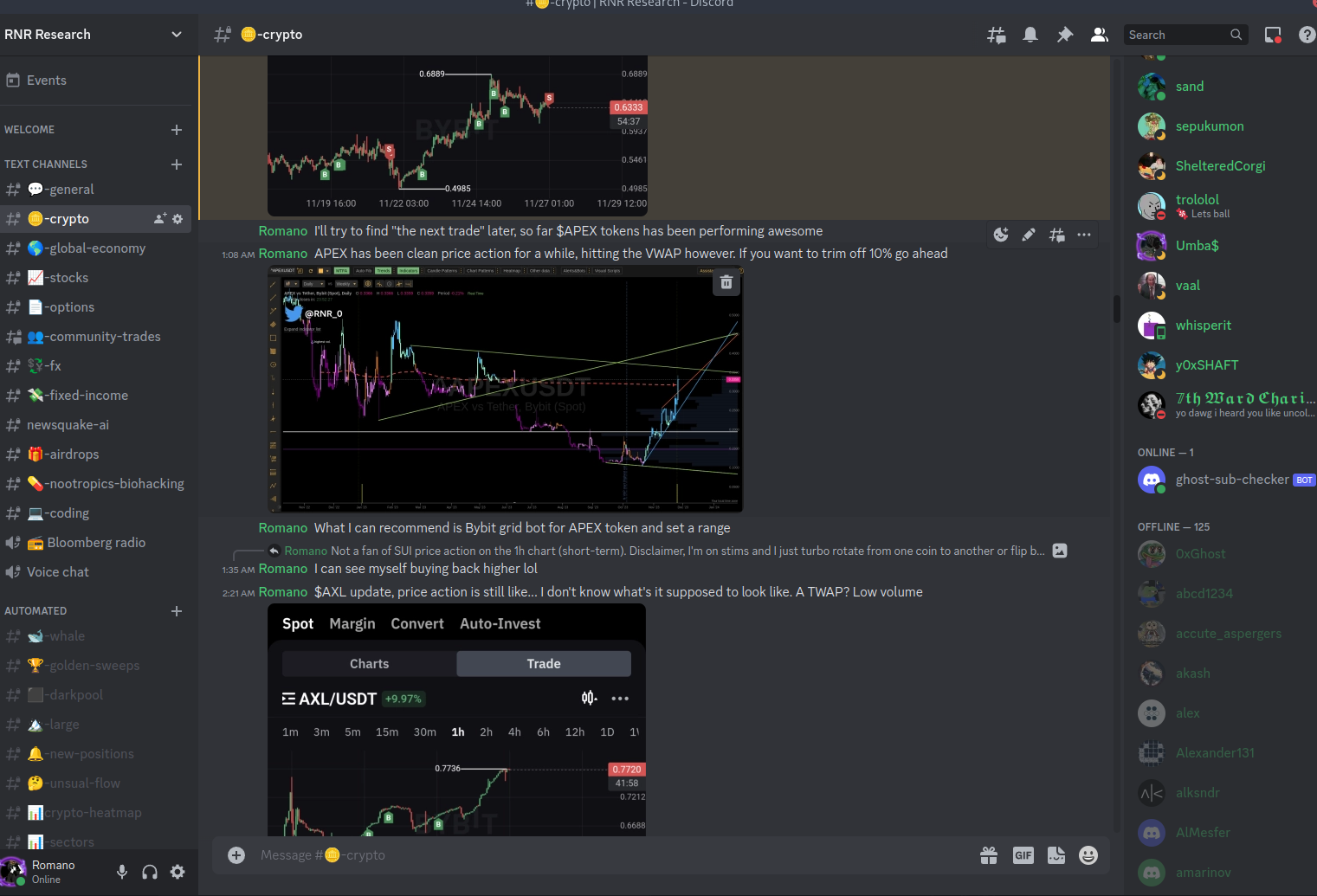
Task: Click the reply image attachment icon
Action: click(x=1060, y=551)
